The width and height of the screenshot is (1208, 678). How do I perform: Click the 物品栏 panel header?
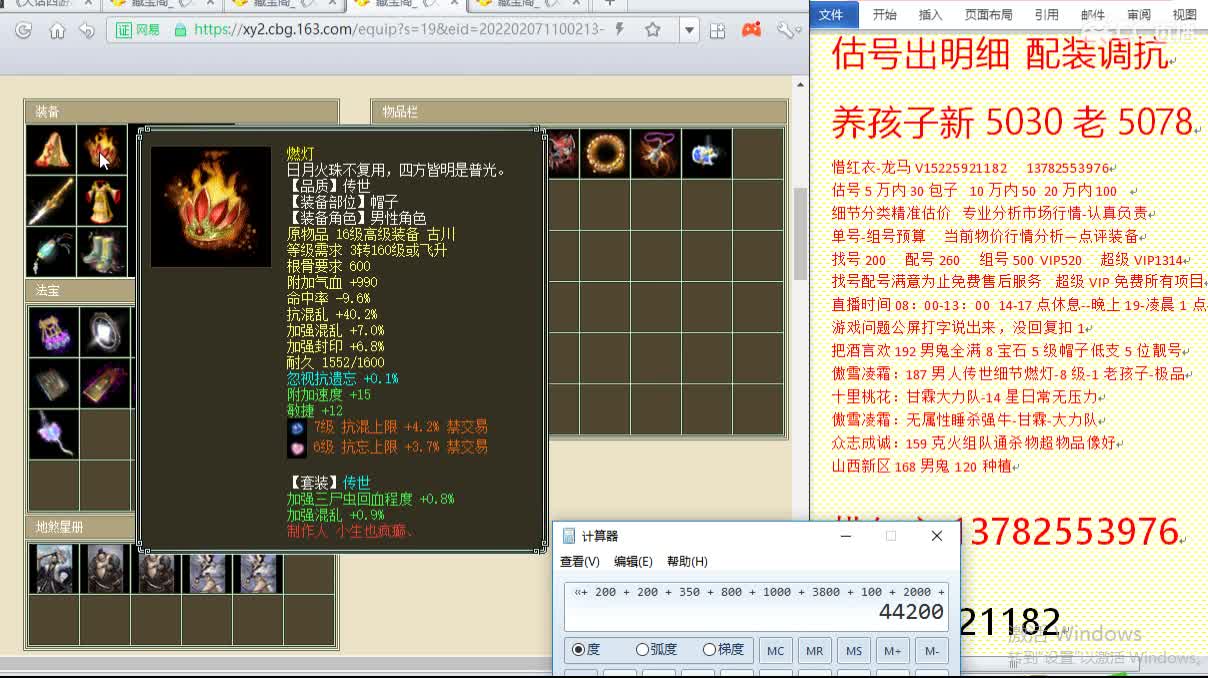point(579,112)
